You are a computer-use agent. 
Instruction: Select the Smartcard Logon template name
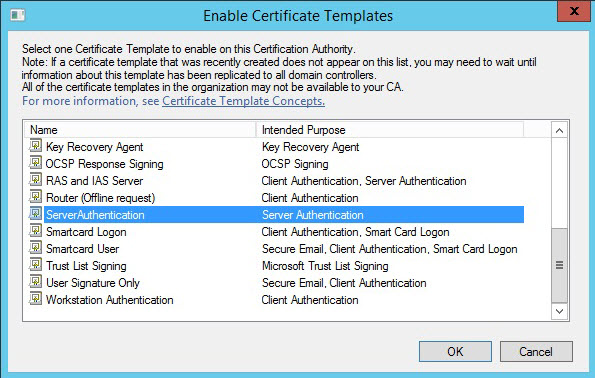point(86,232)
